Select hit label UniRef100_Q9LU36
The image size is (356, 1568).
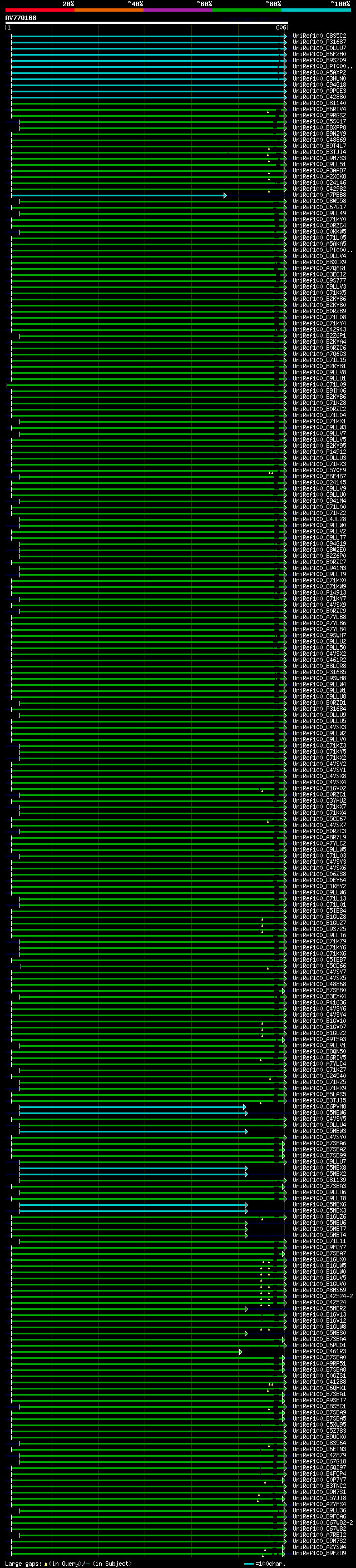coord(319,1510)
